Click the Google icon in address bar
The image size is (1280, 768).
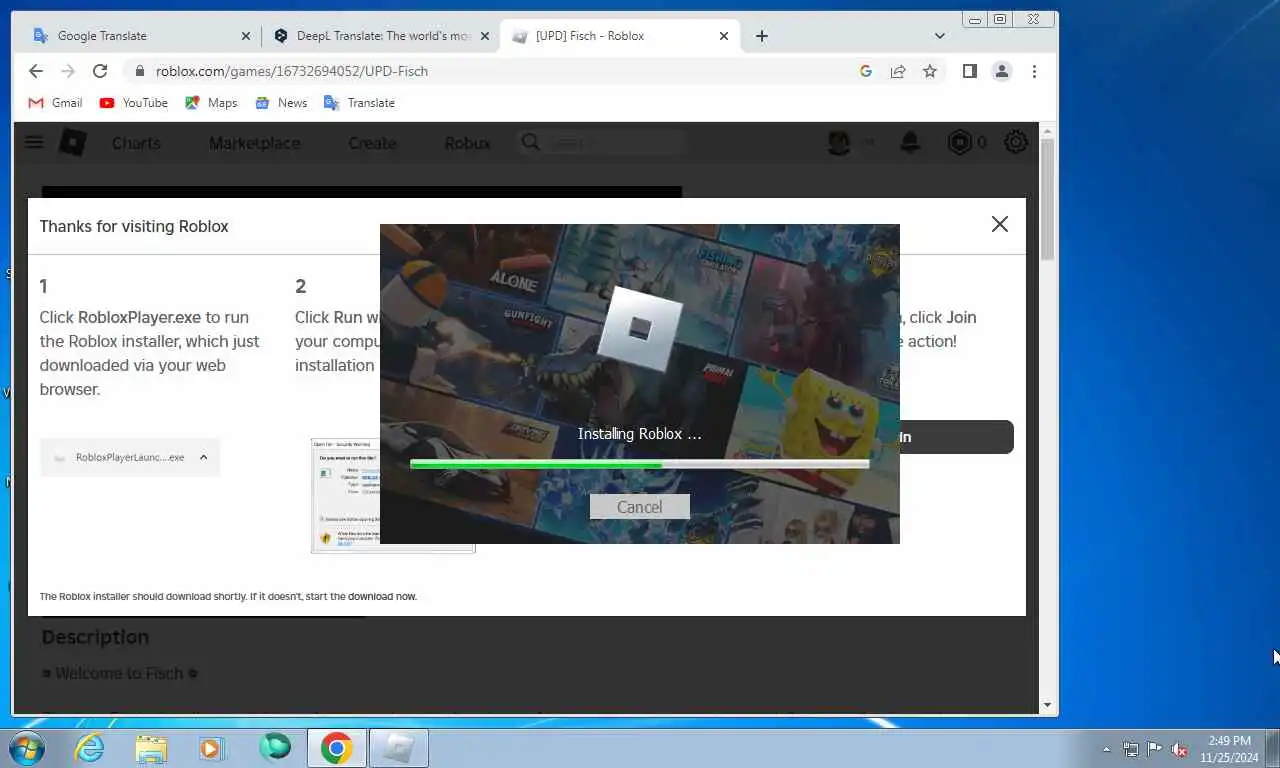pos(866,71)
